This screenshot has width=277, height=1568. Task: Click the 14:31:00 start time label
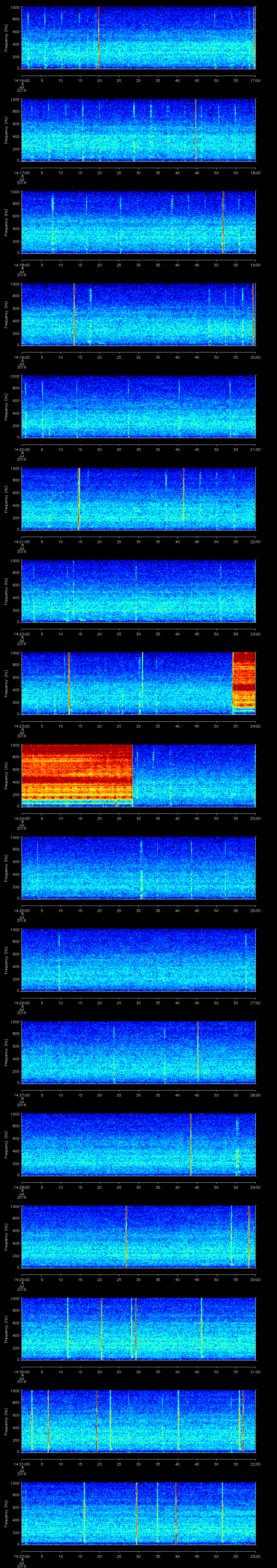[22, 1464]
